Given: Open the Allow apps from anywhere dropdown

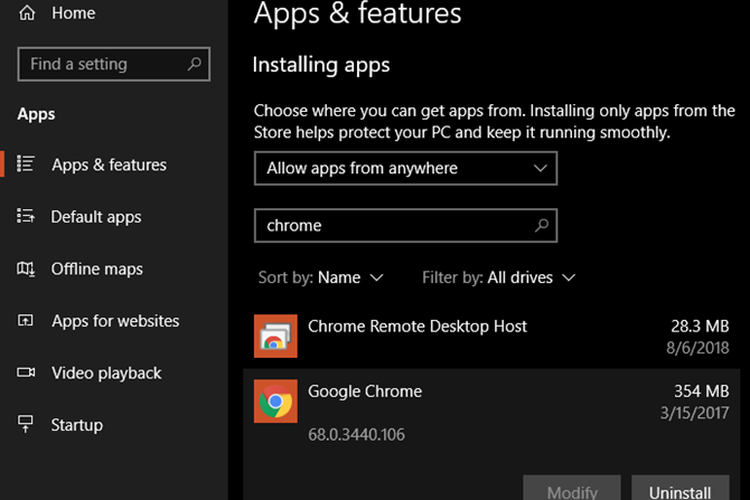Looking at the screenshot, I should pyautogui.click(x=405, y=169).
